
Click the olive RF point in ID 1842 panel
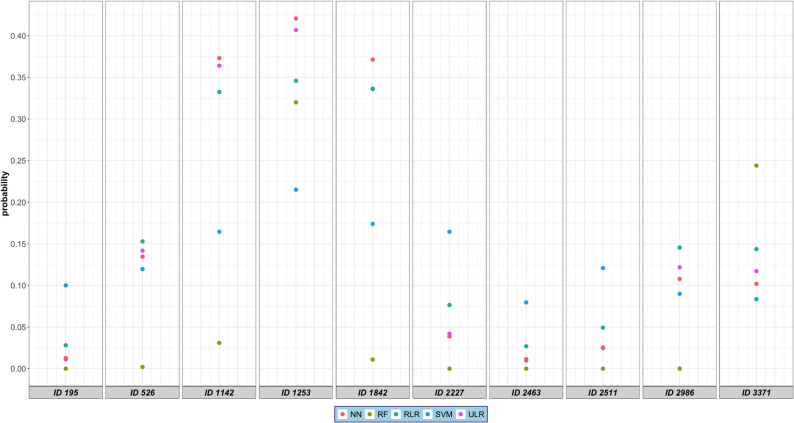(373, 360)
